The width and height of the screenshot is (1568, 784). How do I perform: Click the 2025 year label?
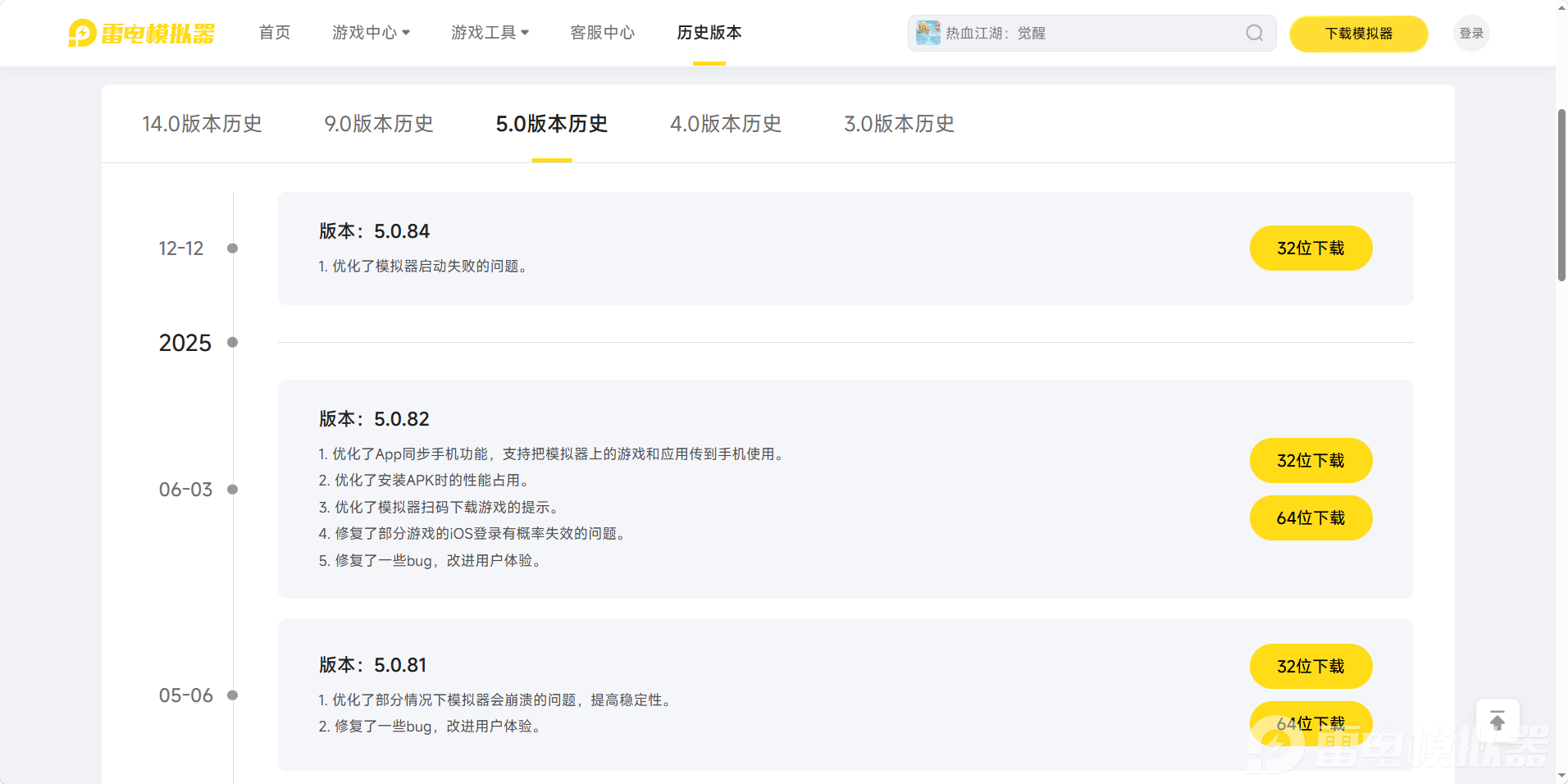pos(185,343)
